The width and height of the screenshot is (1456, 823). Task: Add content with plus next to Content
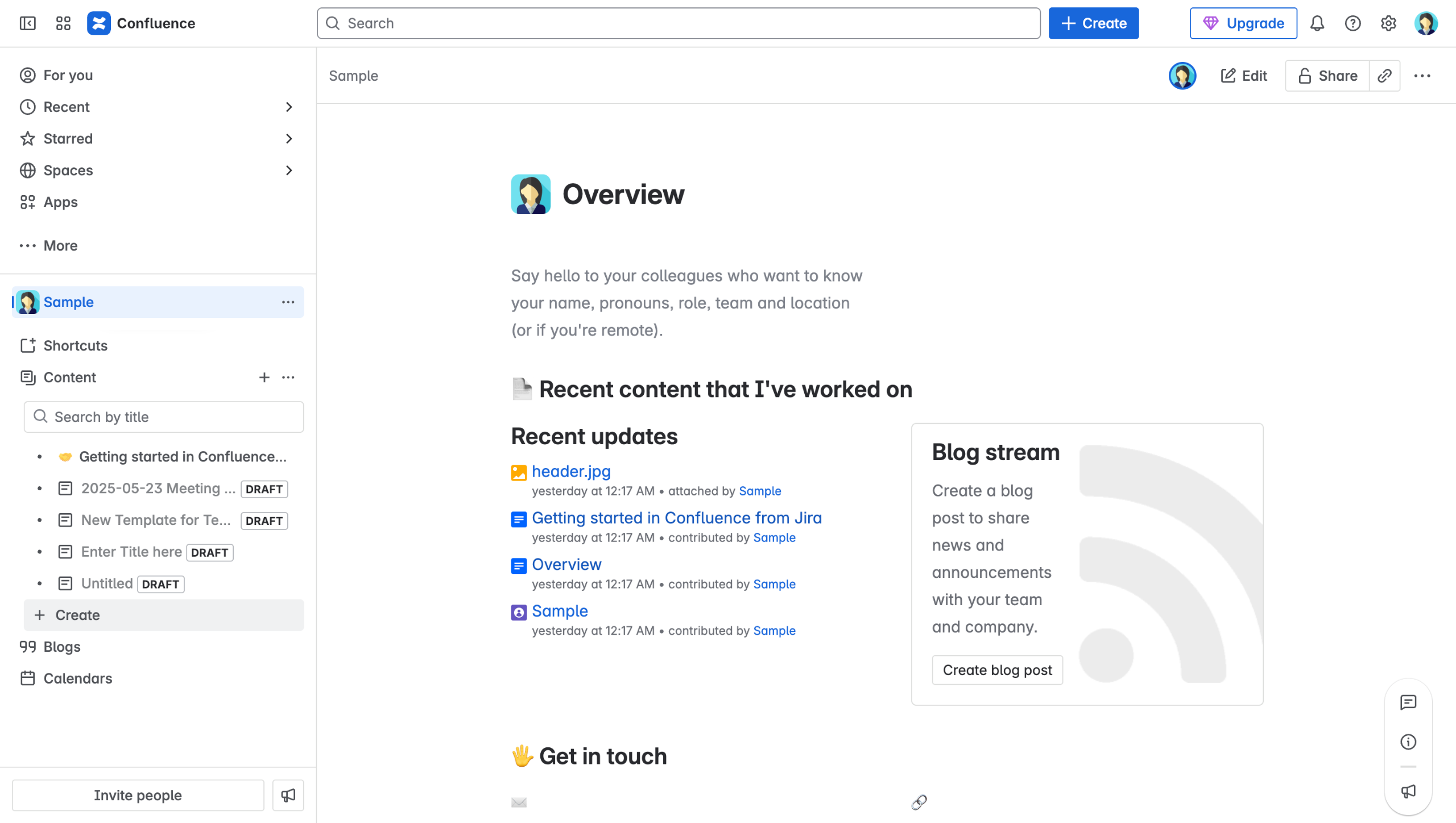click(264, 377)
